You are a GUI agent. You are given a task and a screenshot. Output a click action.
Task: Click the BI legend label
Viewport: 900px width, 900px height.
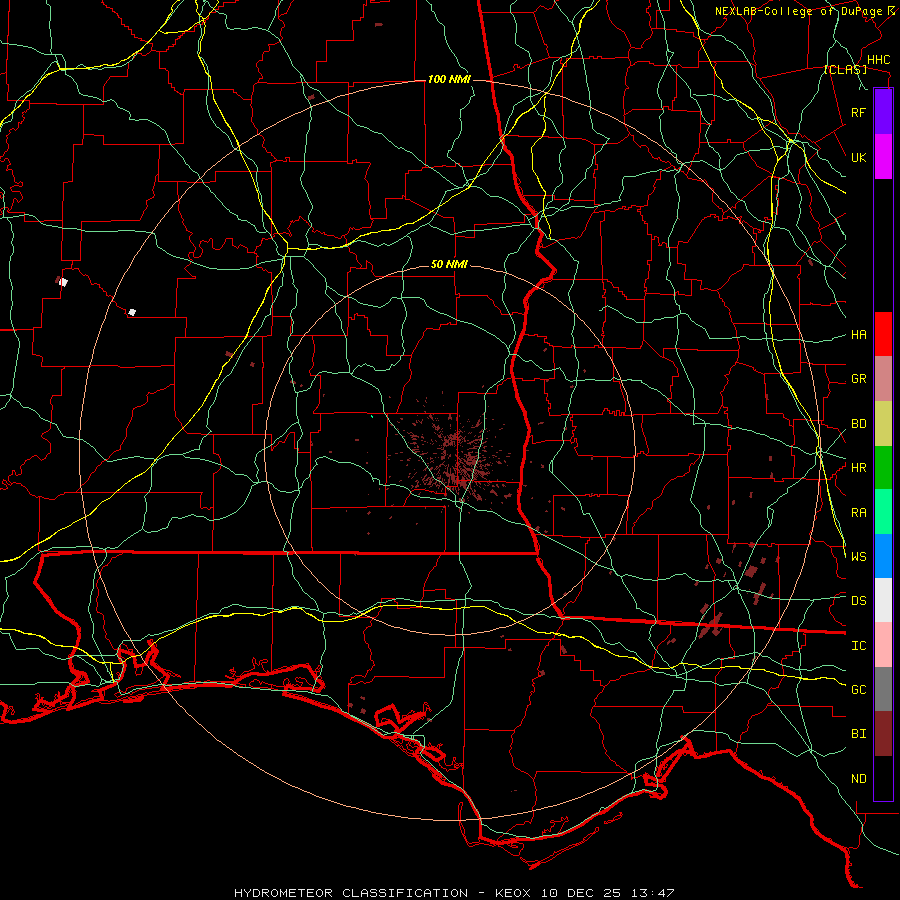tap(859, 734)
